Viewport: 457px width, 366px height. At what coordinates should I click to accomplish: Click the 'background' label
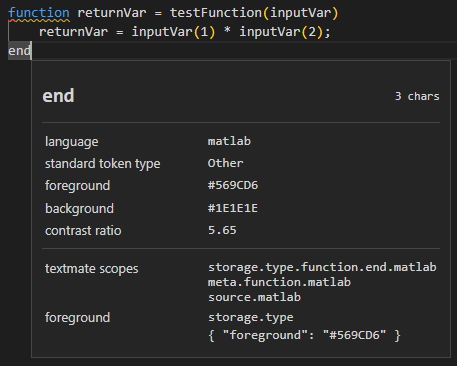tap(79, 209)
